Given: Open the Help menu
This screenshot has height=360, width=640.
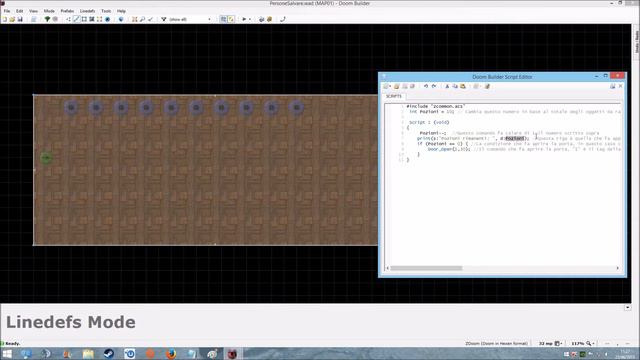Looking at the screenshot, I should coord(121,11).
